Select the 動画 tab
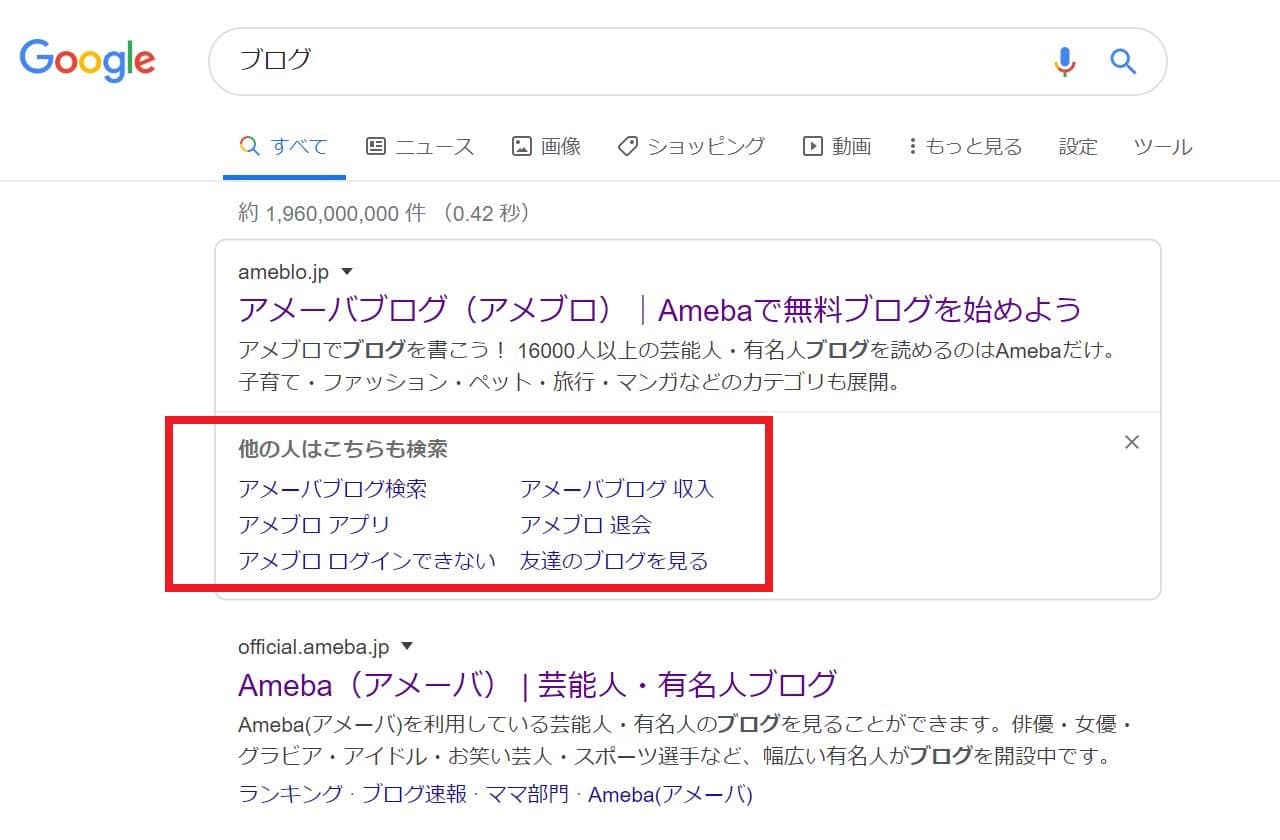 pos(837,147)
